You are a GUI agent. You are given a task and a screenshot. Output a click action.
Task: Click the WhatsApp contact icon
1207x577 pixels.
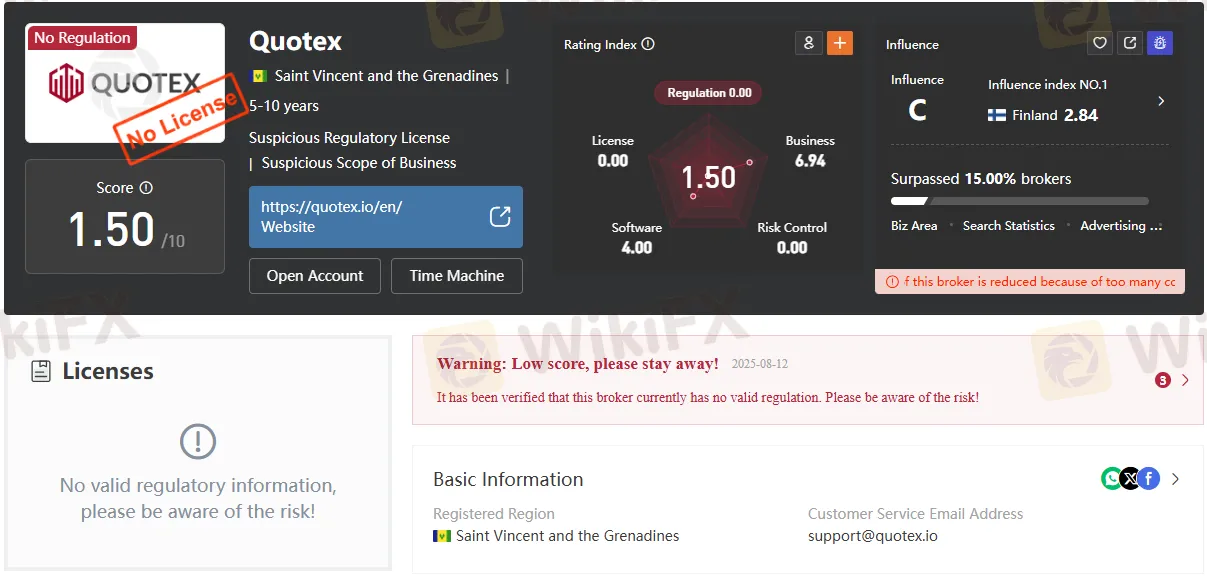1112,479
